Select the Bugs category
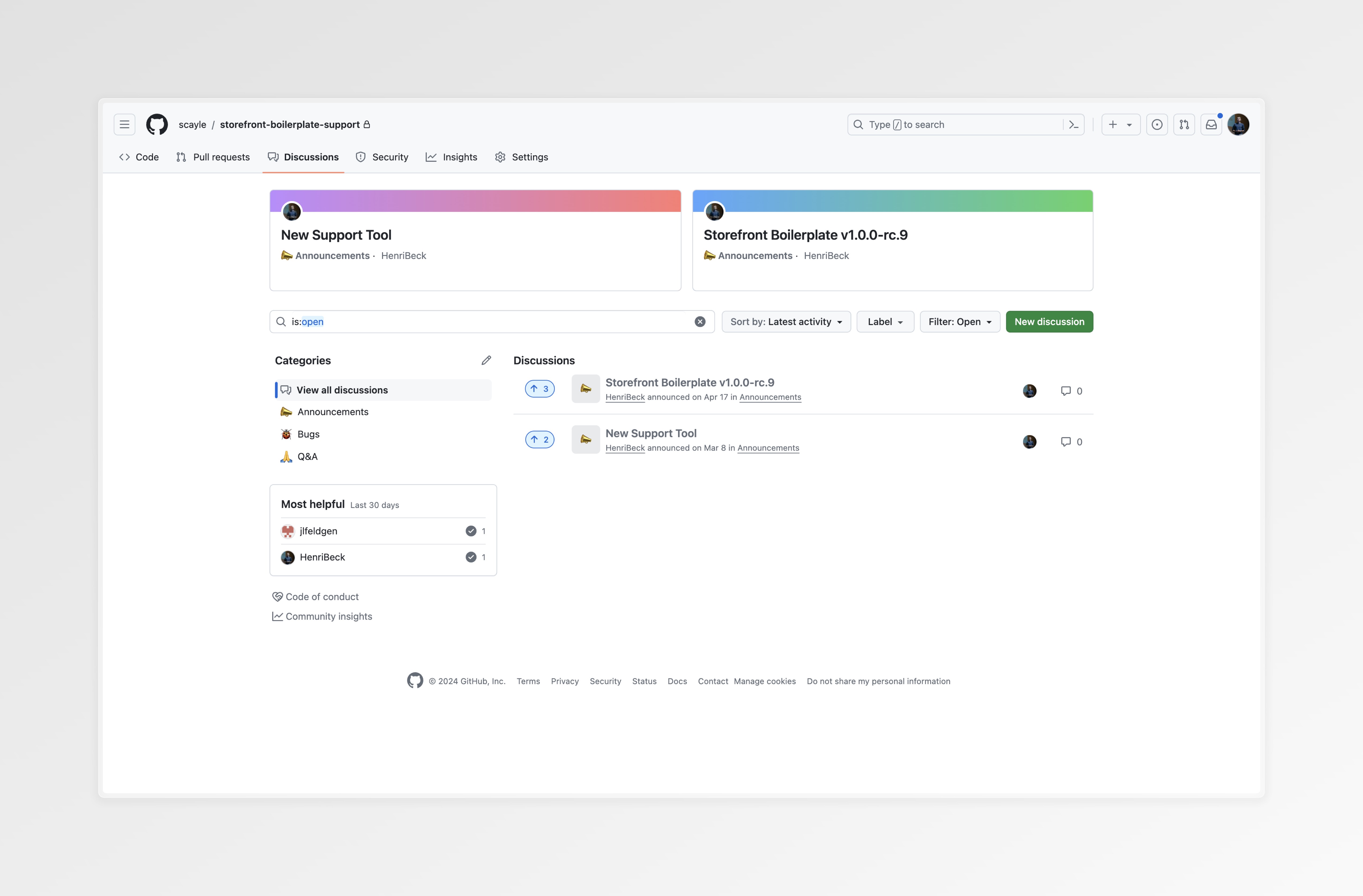Image resolution: width=1363 pixels, height=896 pixels. pyautogui.click(x=308, y=434)
